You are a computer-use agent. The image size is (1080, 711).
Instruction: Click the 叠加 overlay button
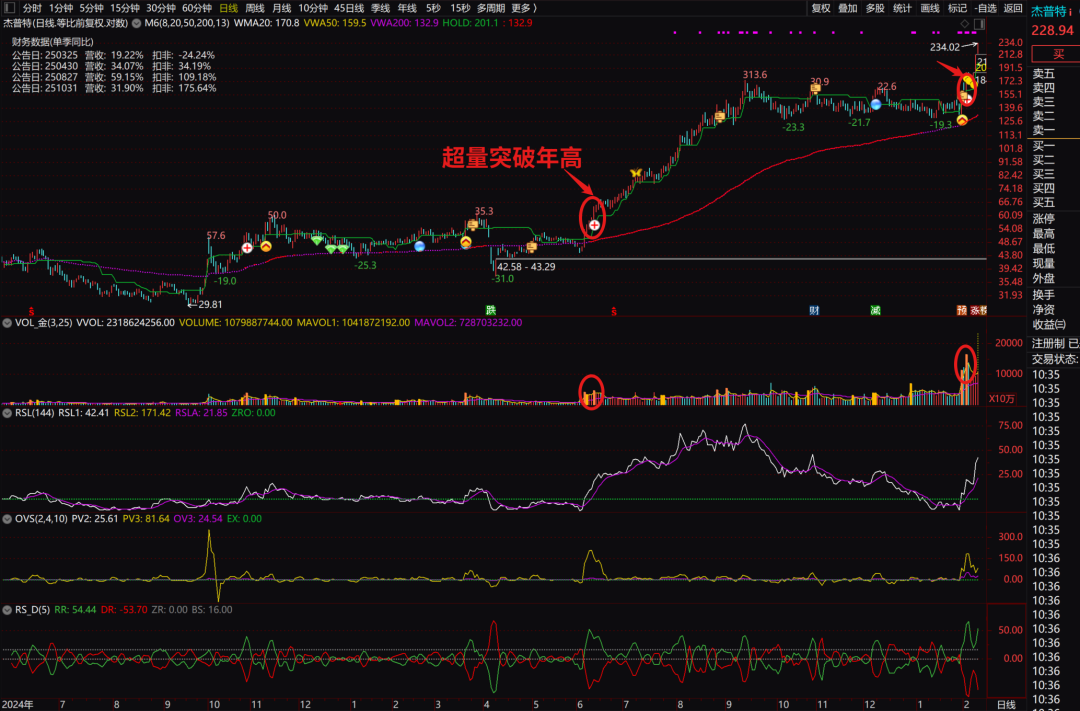pyautogui.click(x=848, y=8)
